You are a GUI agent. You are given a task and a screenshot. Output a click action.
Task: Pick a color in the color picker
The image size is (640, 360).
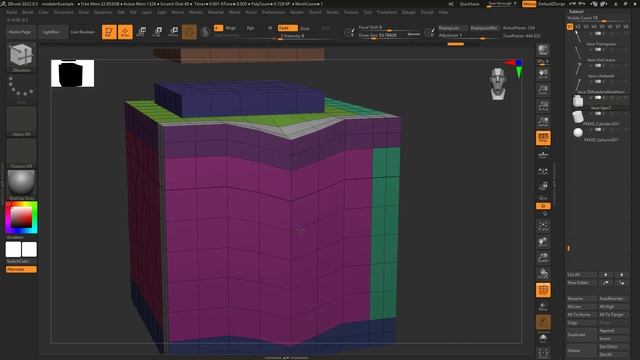click(x=21, y=217)
